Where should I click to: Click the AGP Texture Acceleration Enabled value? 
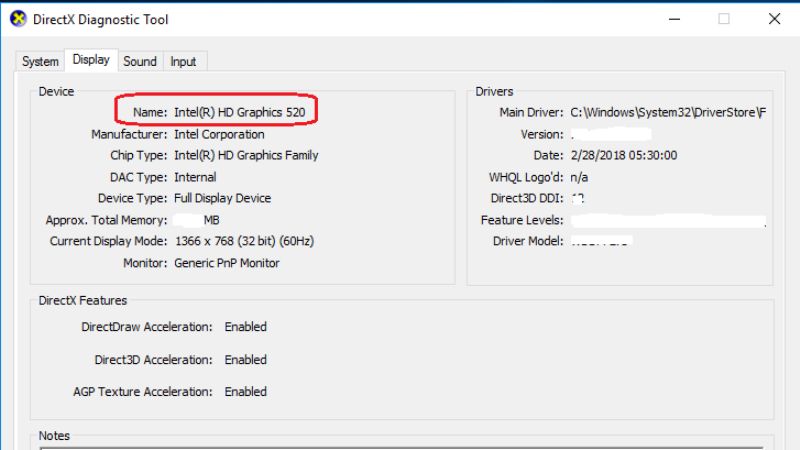245,391
